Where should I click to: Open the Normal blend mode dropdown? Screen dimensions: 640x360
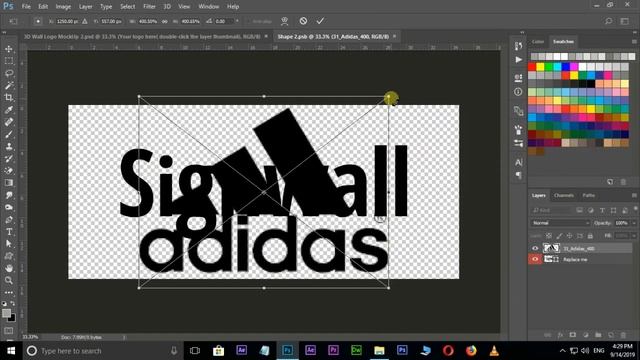(560, 223)
